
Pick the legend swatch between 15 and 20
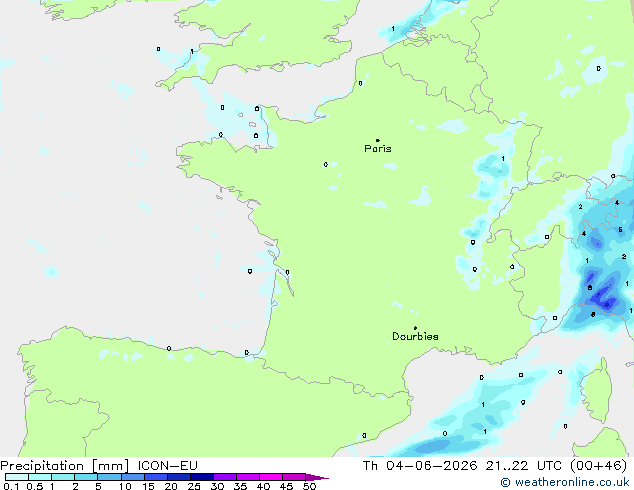click(156, 477)
